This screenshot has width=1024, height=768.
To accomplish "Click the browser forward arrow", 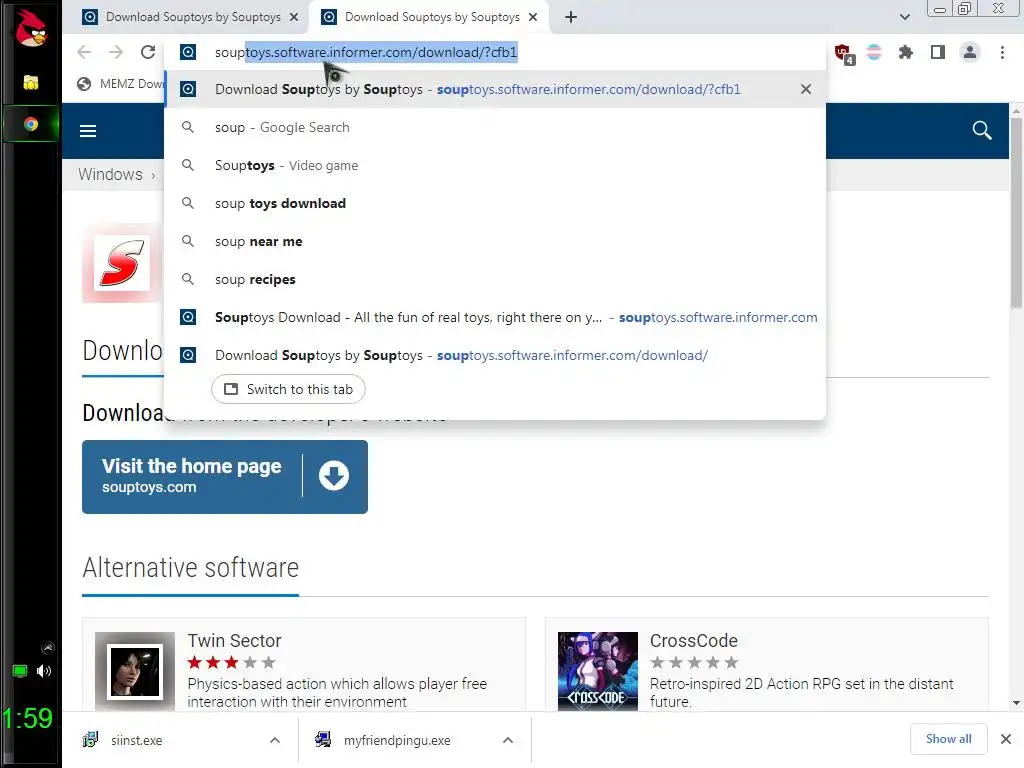I will tap(116, 52).
